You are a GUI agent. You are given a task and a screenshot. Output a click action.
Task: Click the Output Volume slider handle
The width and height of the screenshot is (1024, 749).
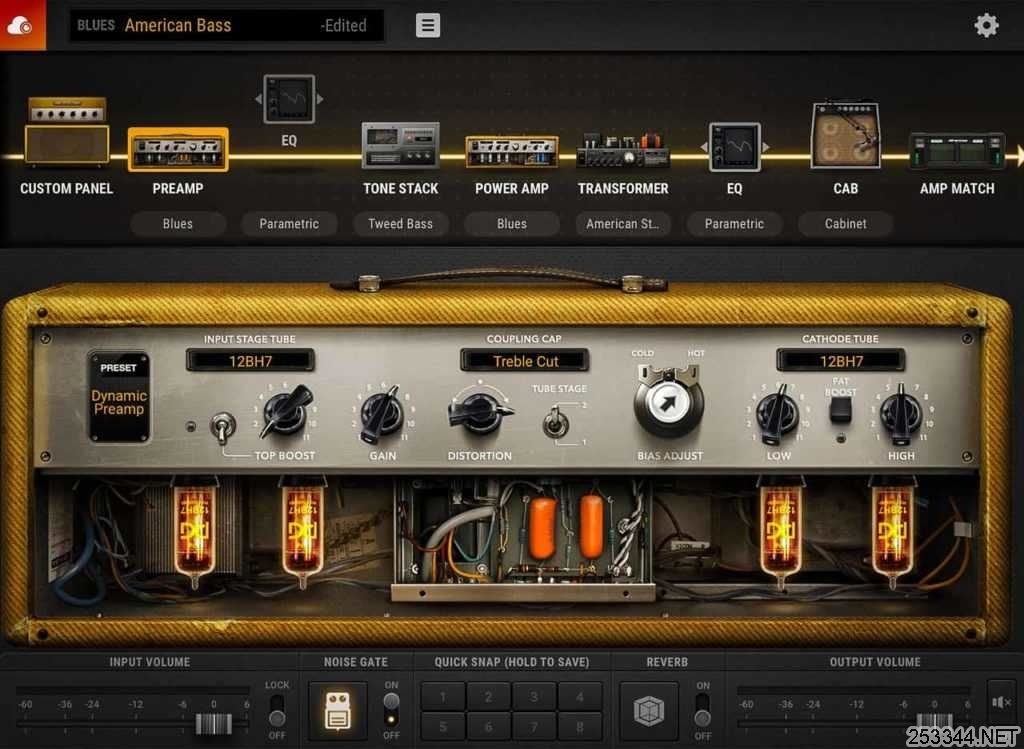click(x=934, y=724)
